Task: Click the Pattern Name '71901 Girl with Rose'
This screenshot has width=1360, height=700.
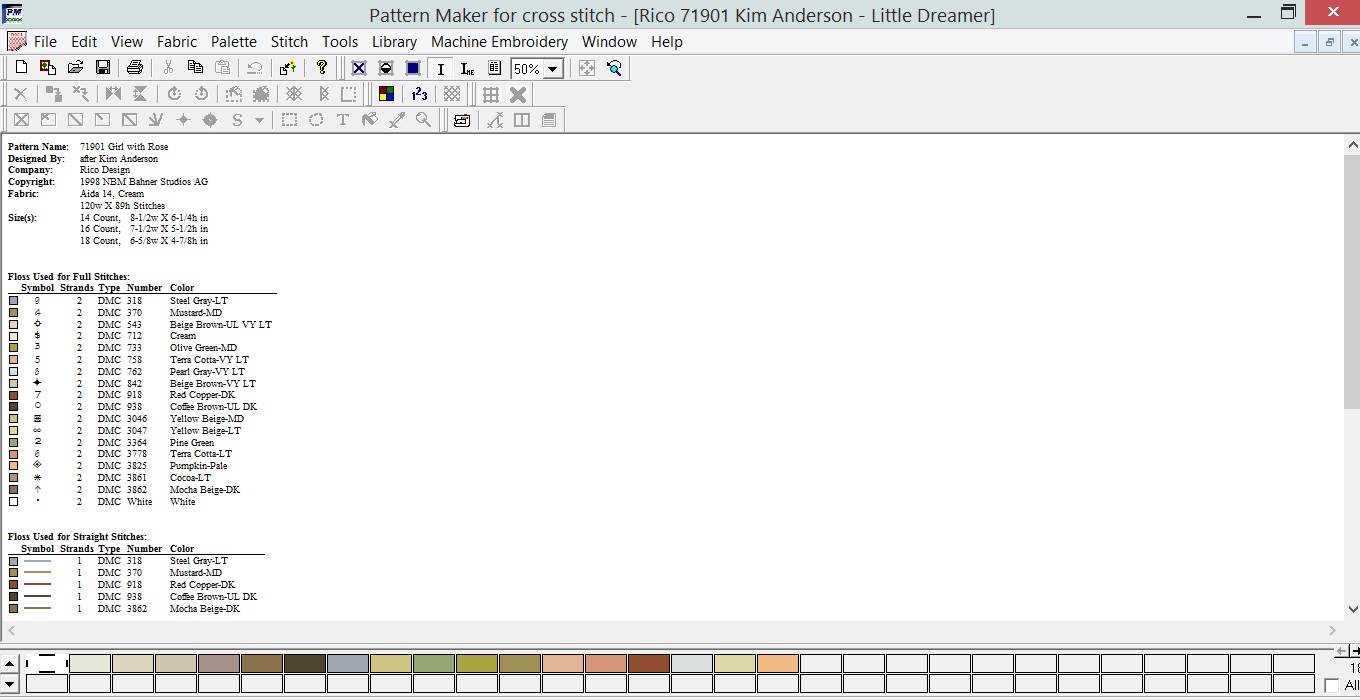Action: click(x=124, y=146)
